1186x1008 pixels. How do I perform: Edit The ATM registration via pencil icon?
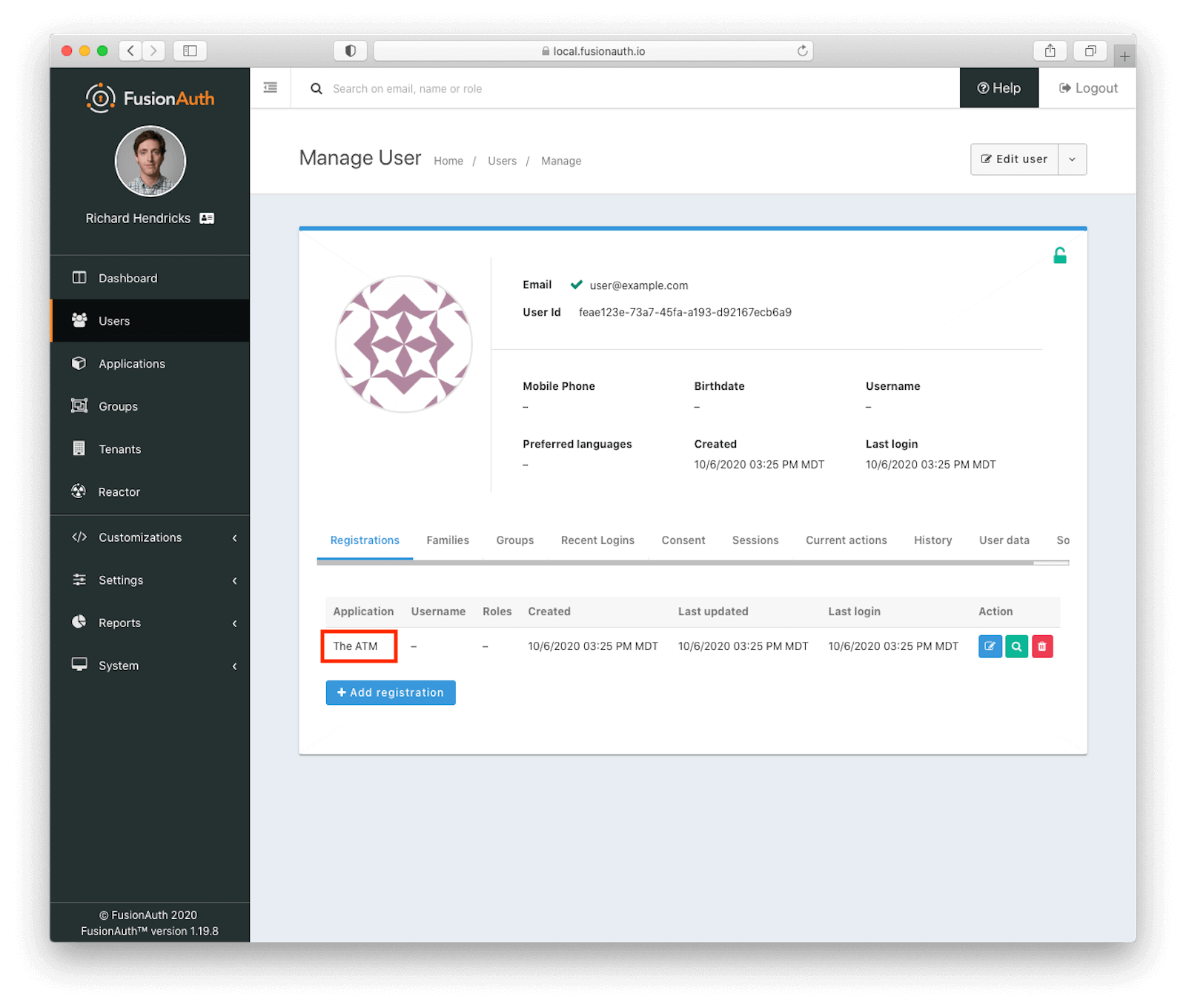click(x=990, y=646)
